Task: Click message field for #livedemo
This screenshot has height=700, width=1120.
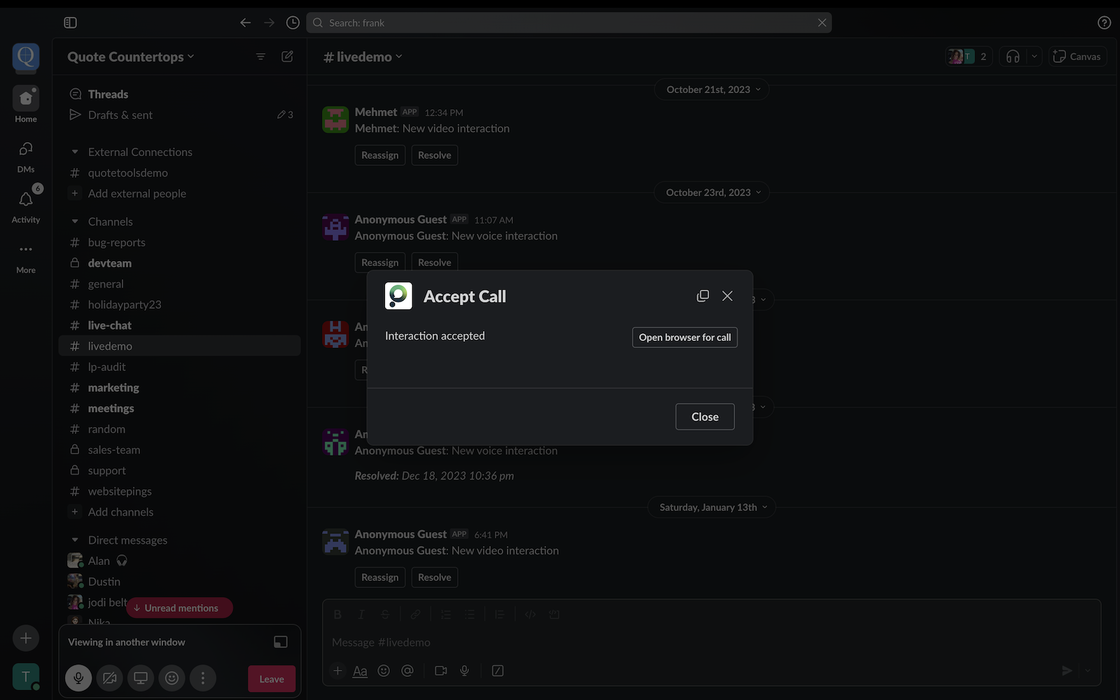Action: point(711,642)
